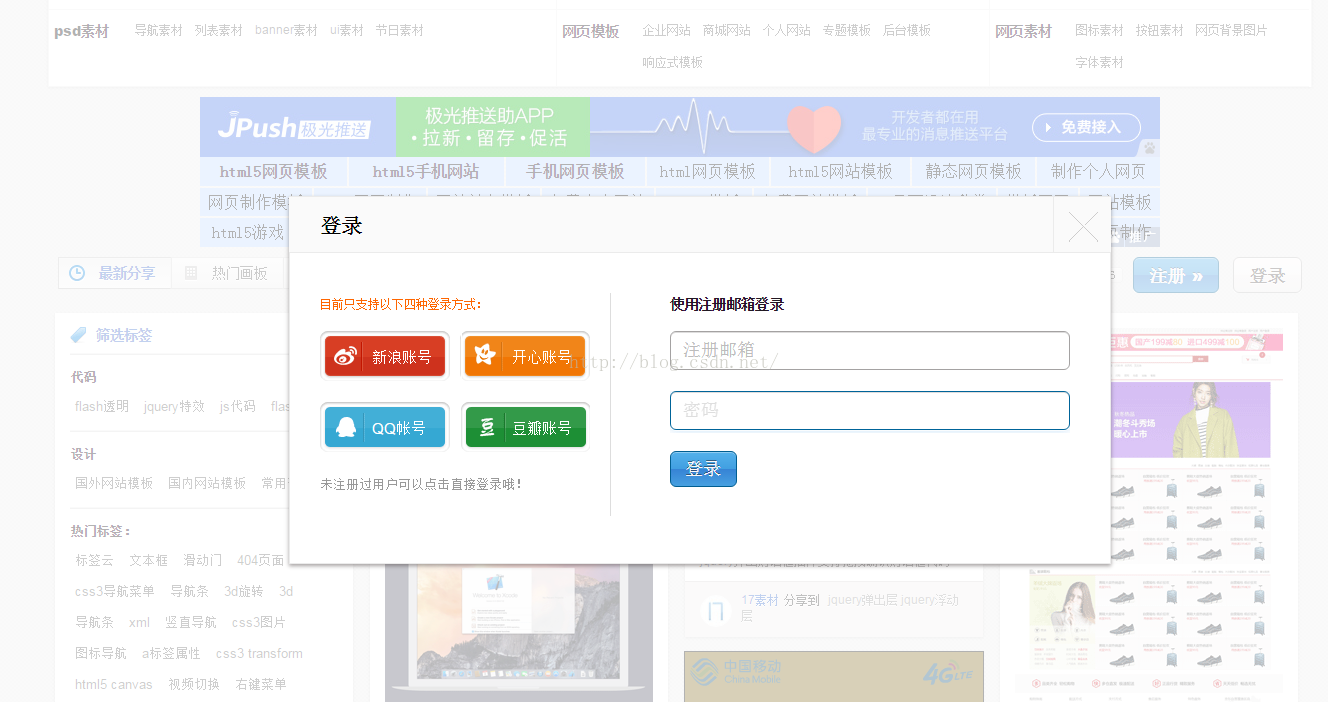
Task: Open the 图标素材 link
Action: [x=1099, y=30]
